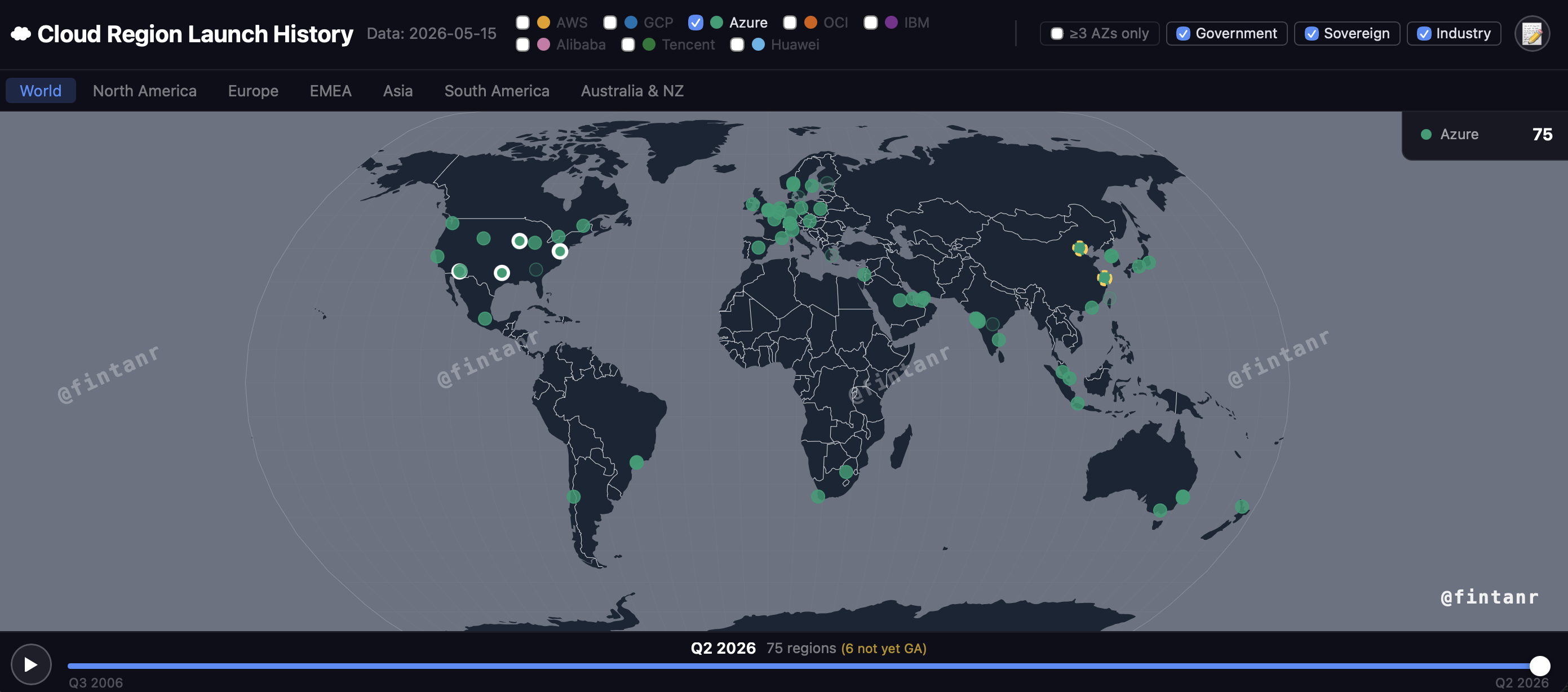The image size is (1568, 692).
Task: Click the Washington state Azure region marker
Action: pyautogui.click(x=452, y=223)
